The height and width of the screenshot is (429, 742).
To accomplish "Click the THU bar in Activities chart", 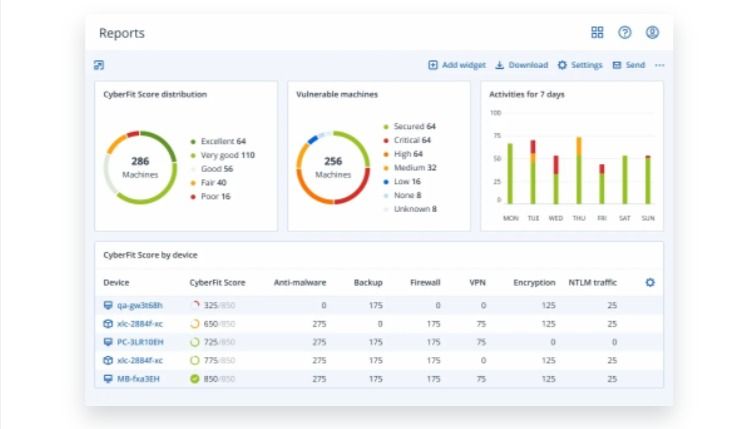I will [579, 170].
